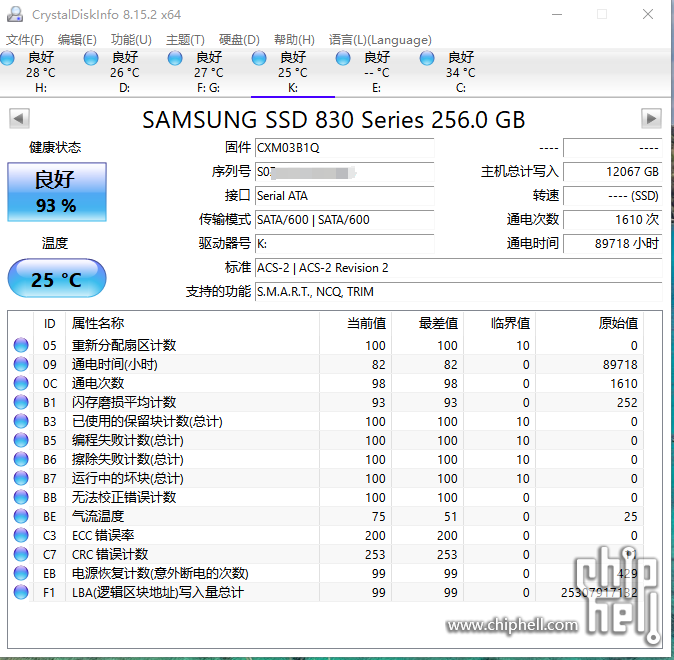Click power-on count value 1610 次
The image size is (674, 660).
(612, 220)
